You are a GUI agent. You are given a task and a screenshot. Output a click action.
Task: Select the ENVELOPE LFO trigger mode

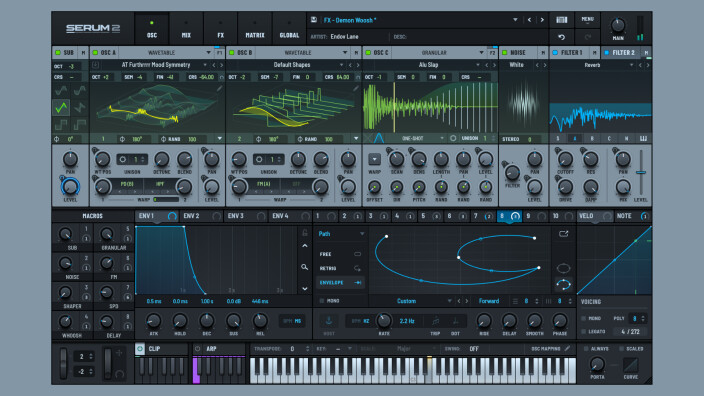pyautogui.click(x=340, y=282)
